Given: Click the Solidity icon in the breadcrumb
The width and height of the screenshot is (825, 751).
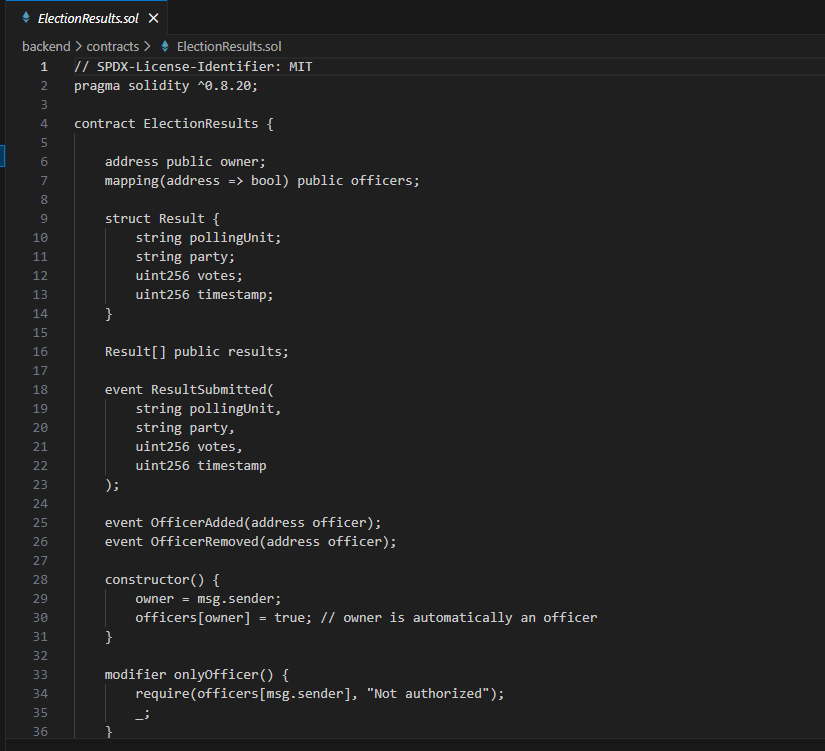Looking at the screenshot, I should 165,46.
